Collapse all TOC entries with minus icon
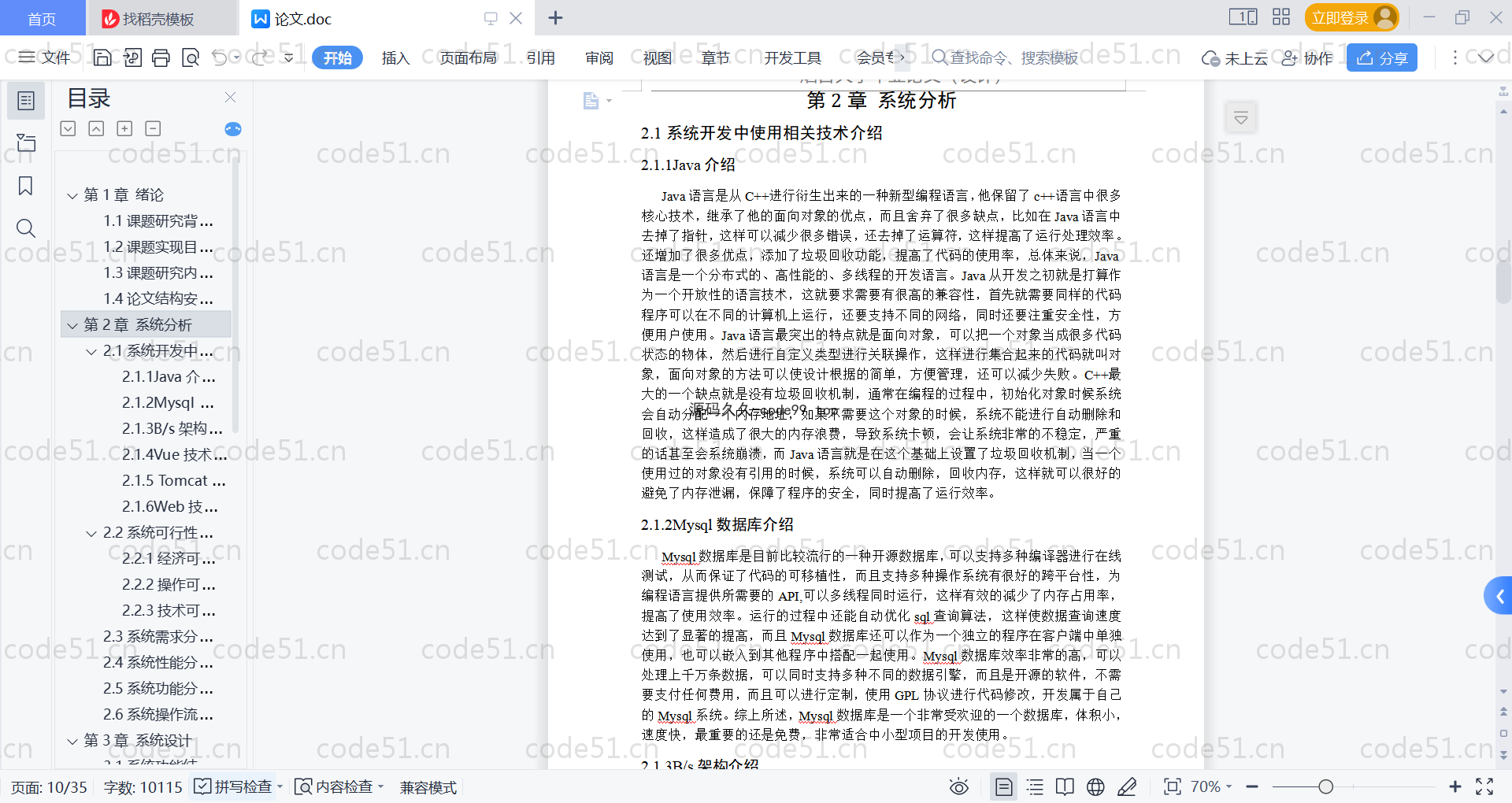1512x803 pixels. click(x=154, y=128)
